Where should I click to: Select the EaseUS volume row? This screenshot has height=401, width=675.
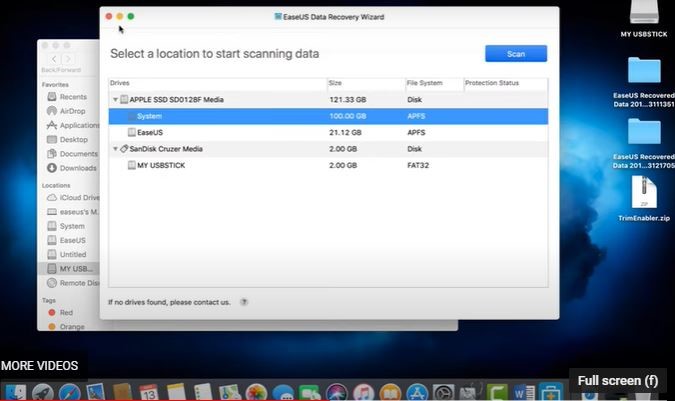pos(328,133)
